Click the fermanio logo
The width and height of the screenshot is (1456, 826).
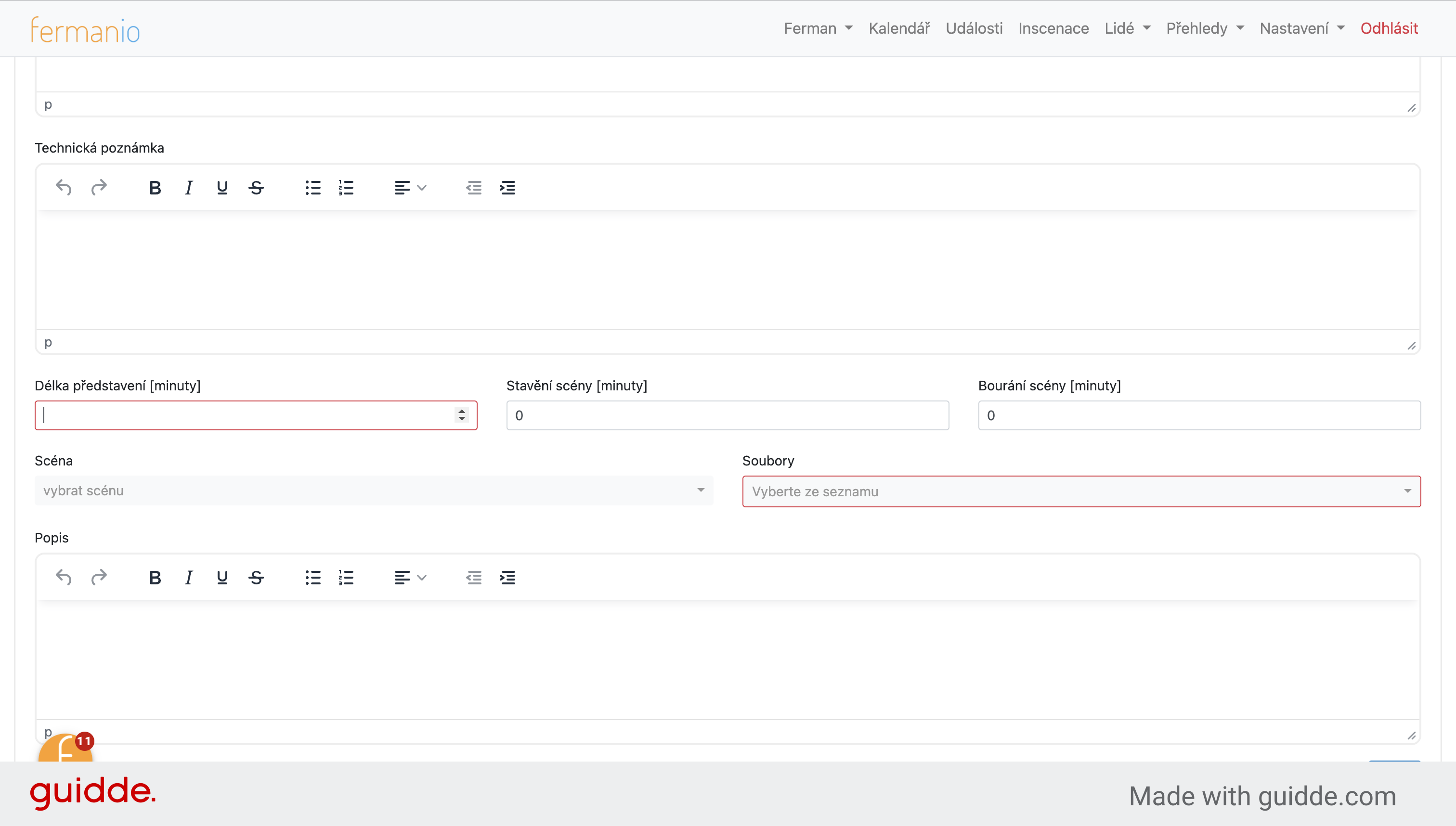pyautogui.click(x=85, y=29)
